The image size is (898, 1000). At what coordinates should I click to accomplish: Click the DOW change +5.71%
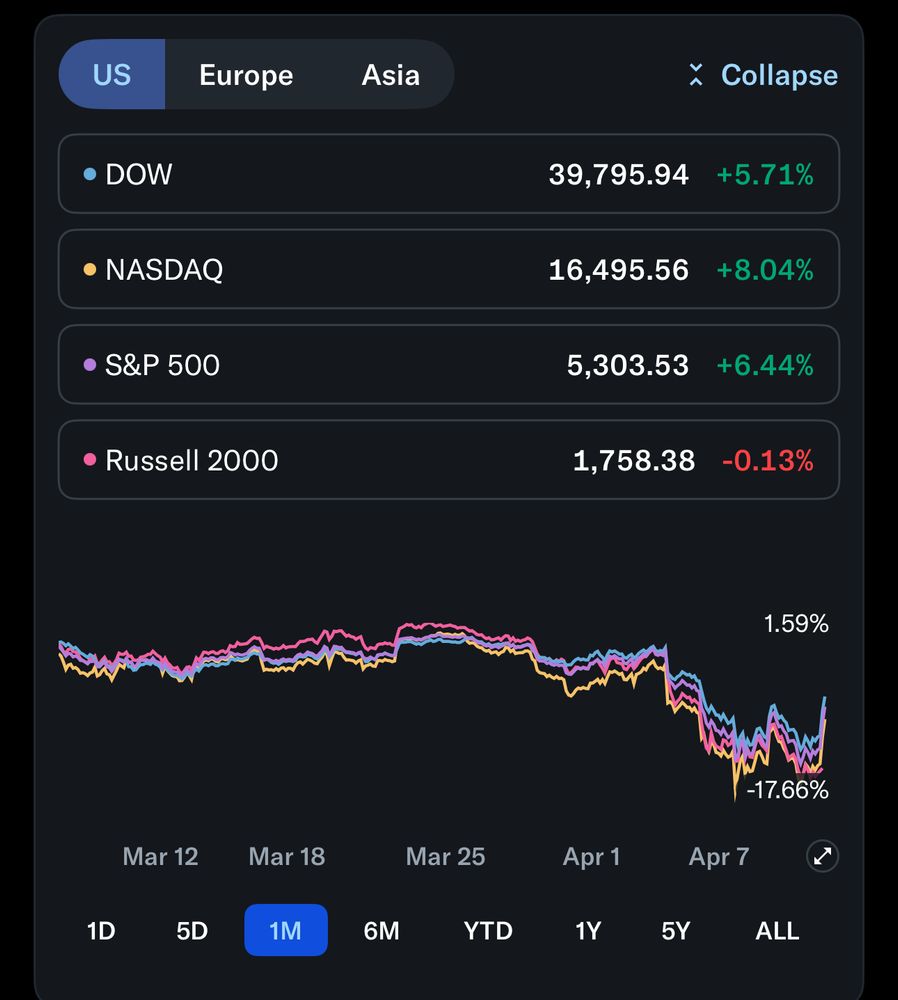tap(765, 174)
